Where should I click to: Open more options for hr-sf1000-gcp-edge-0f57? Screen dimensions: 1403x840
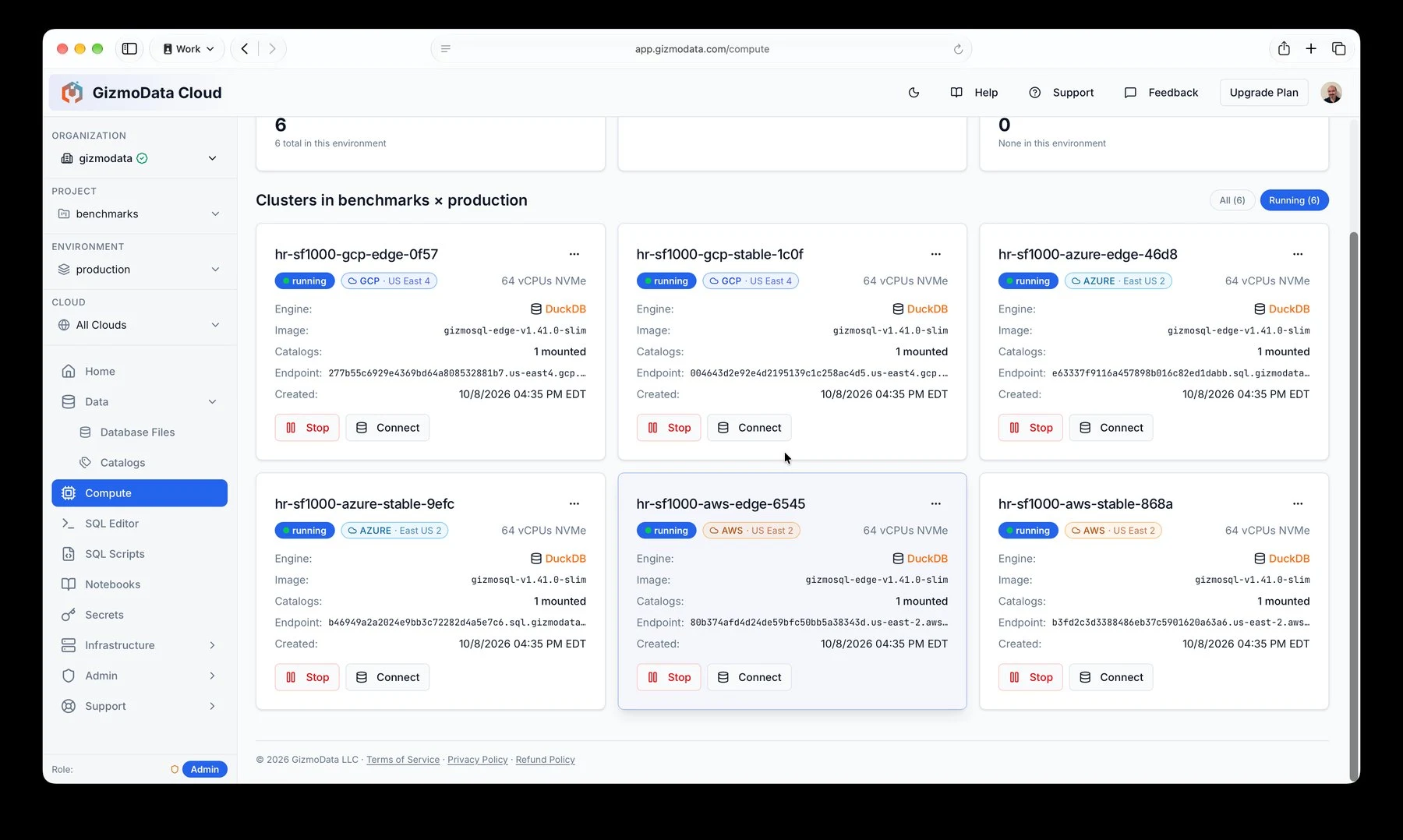click(574, 254)
